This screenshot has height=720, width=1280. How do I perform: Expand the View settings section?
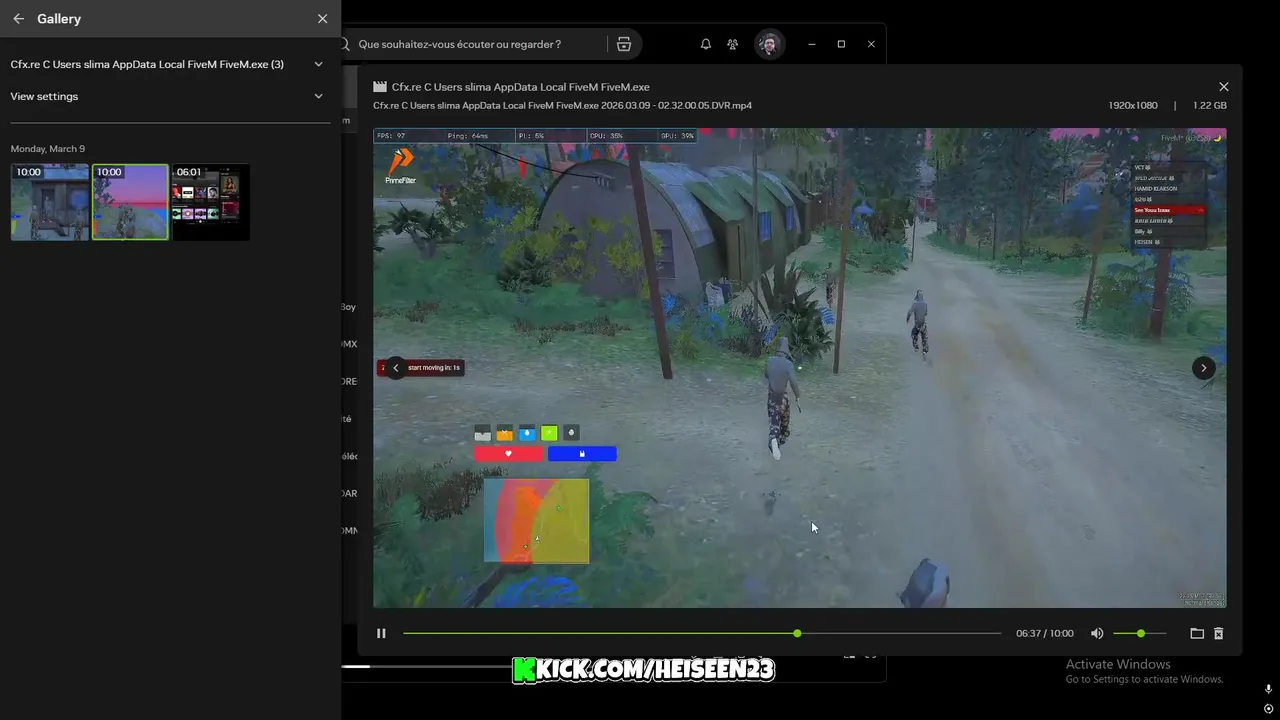click(318, 96)
